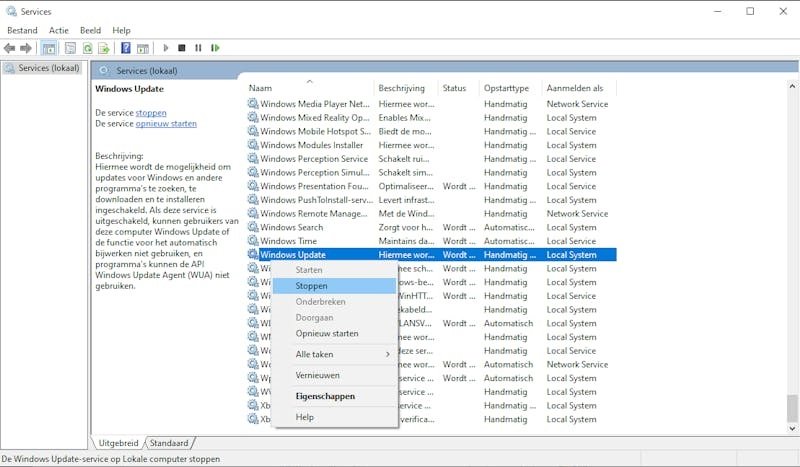Click 'Automatisc...' startup type of Windows Search
Viewport: 800px width, 467px height.
[509, 227]
